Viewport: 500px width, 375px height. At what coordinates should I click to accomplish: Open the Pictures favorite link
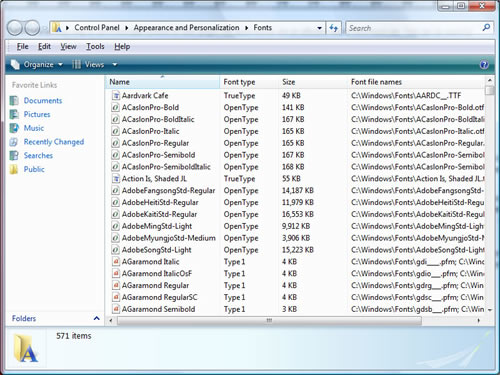pyautogui.click(x=37, y=114)
